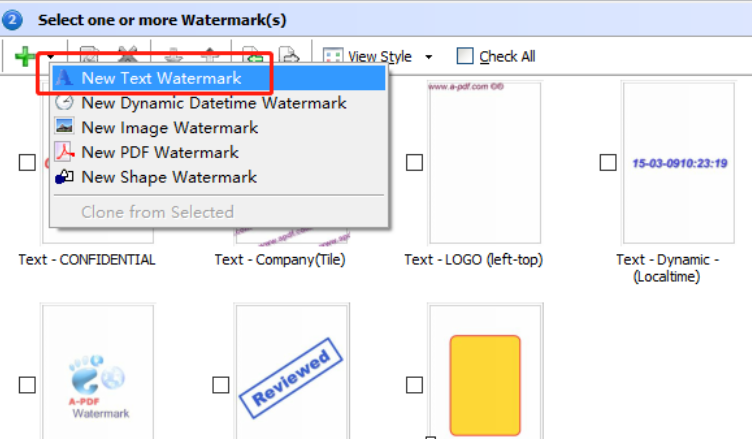The image size is (752, 445).
Task: Check the Text - Dynamic Localtime watermark box
Action: 607,163
